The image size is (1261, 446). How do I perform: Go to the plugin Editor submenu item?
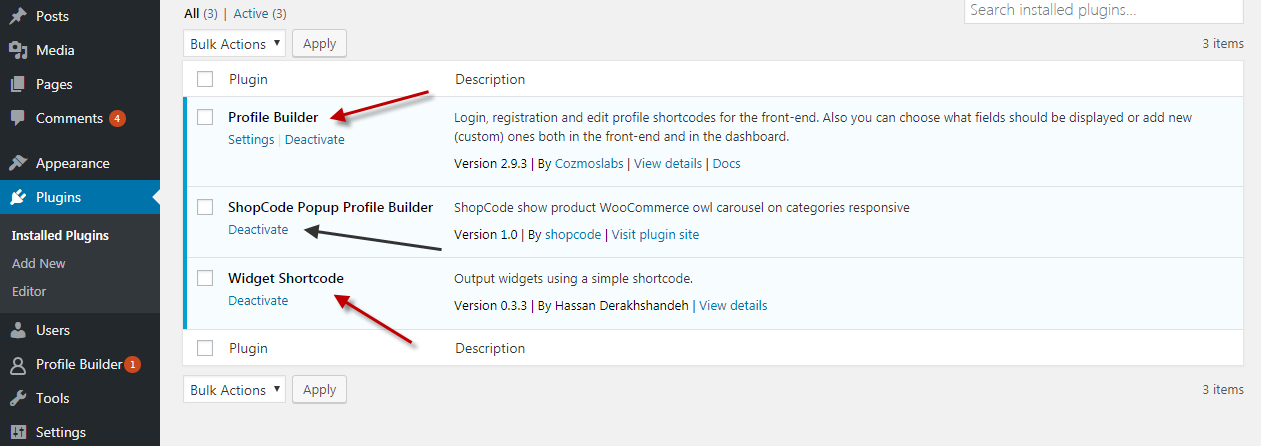coord(29,291)
